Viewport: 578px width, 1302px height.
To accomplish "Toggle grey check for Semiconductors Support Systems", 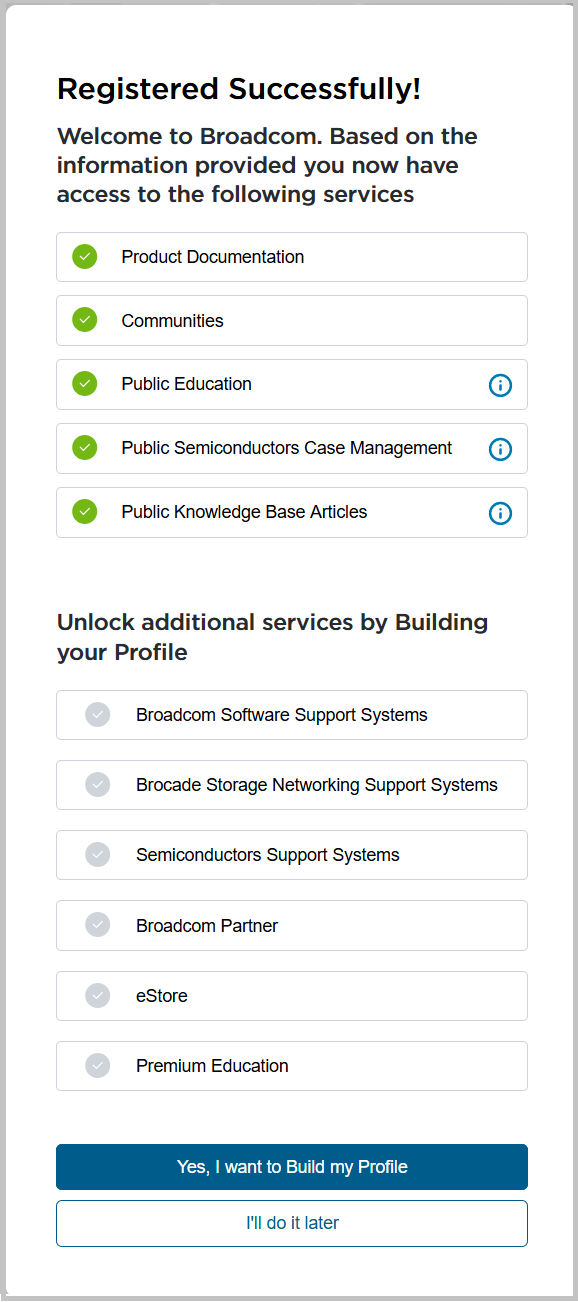I will click(98, 855).
